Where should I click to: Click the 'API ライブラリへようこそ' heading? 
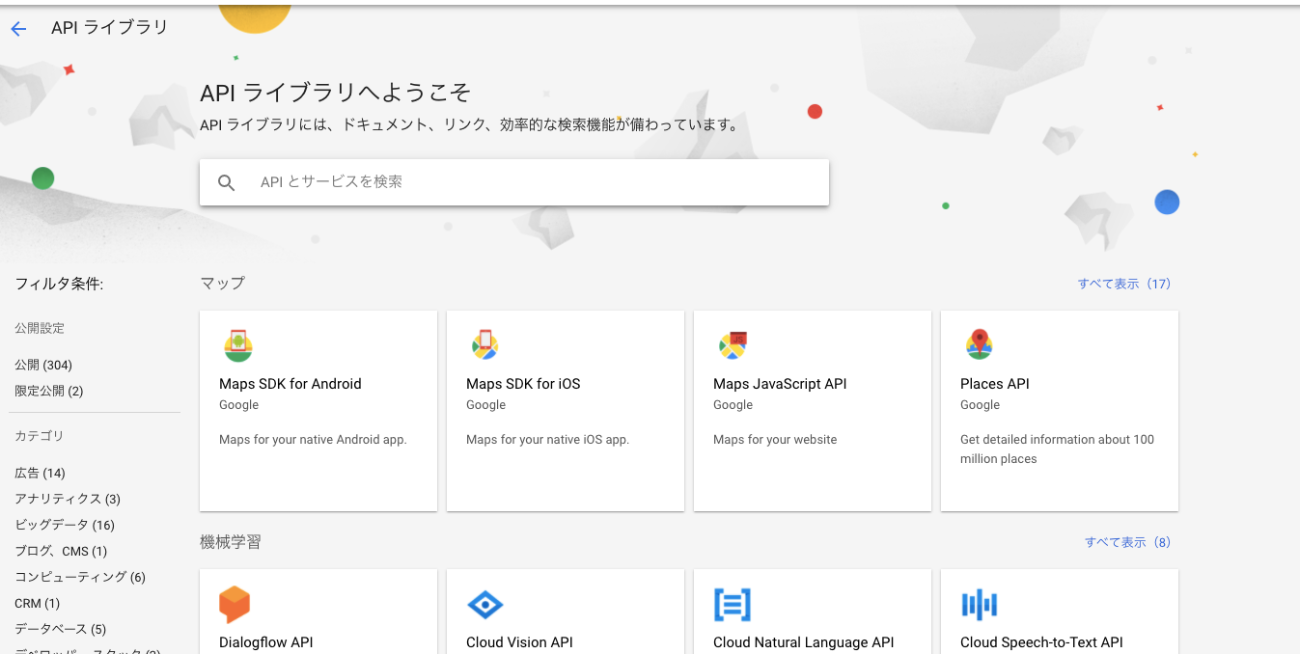point(336,93)
